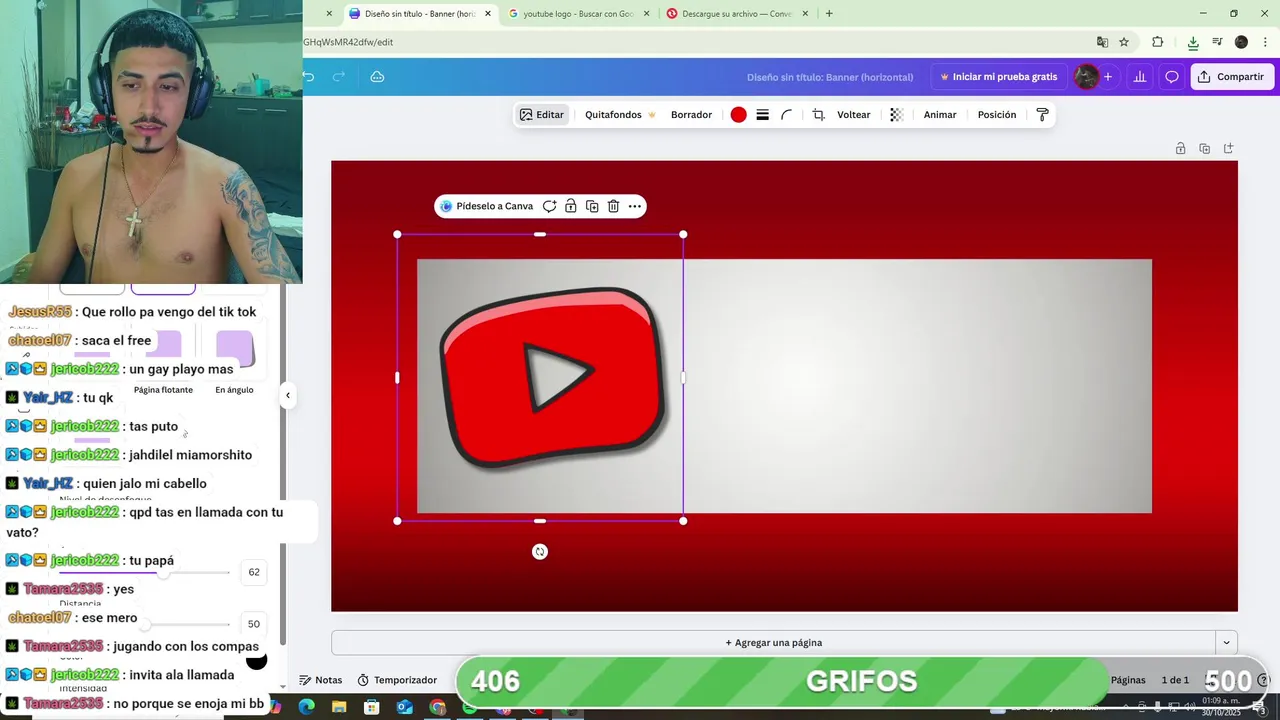Click the Editar button
This screenshot has width=1280, height=720.
pos(542,115)
